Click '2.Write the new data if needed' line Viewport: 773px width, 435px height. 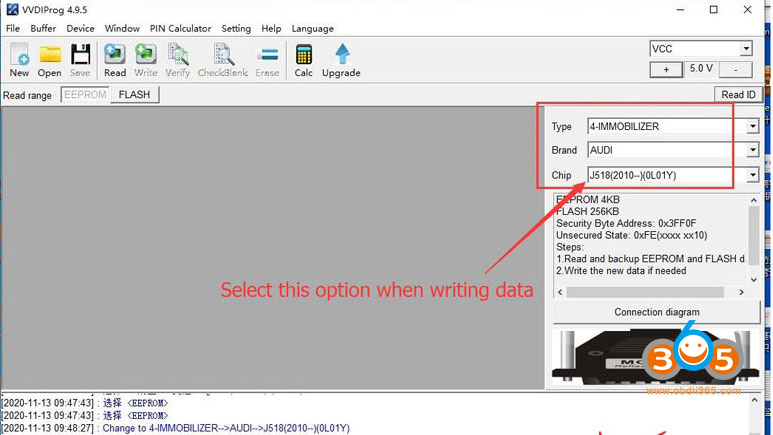[621, 271]
